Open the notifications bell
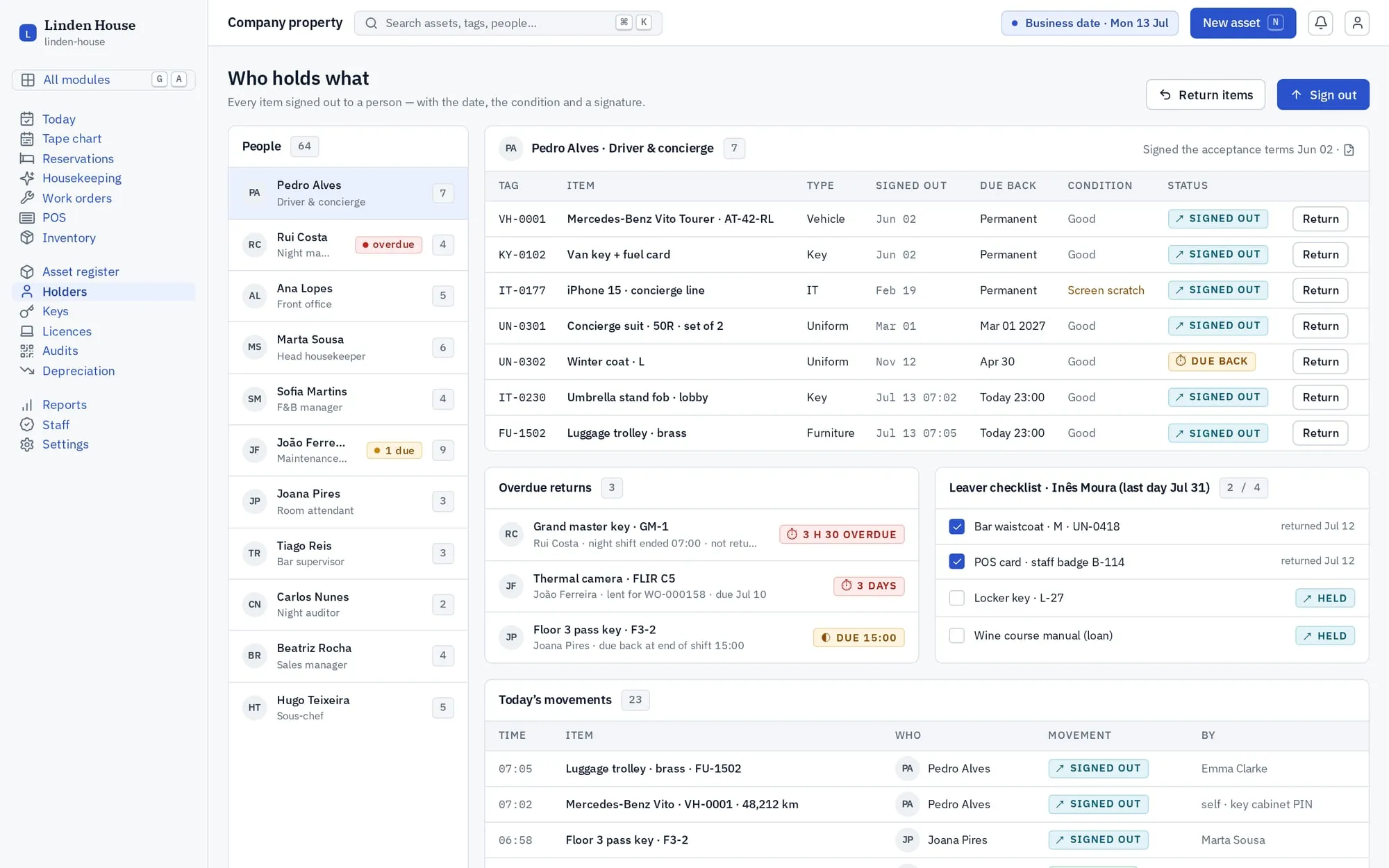 pos(1320,23)
